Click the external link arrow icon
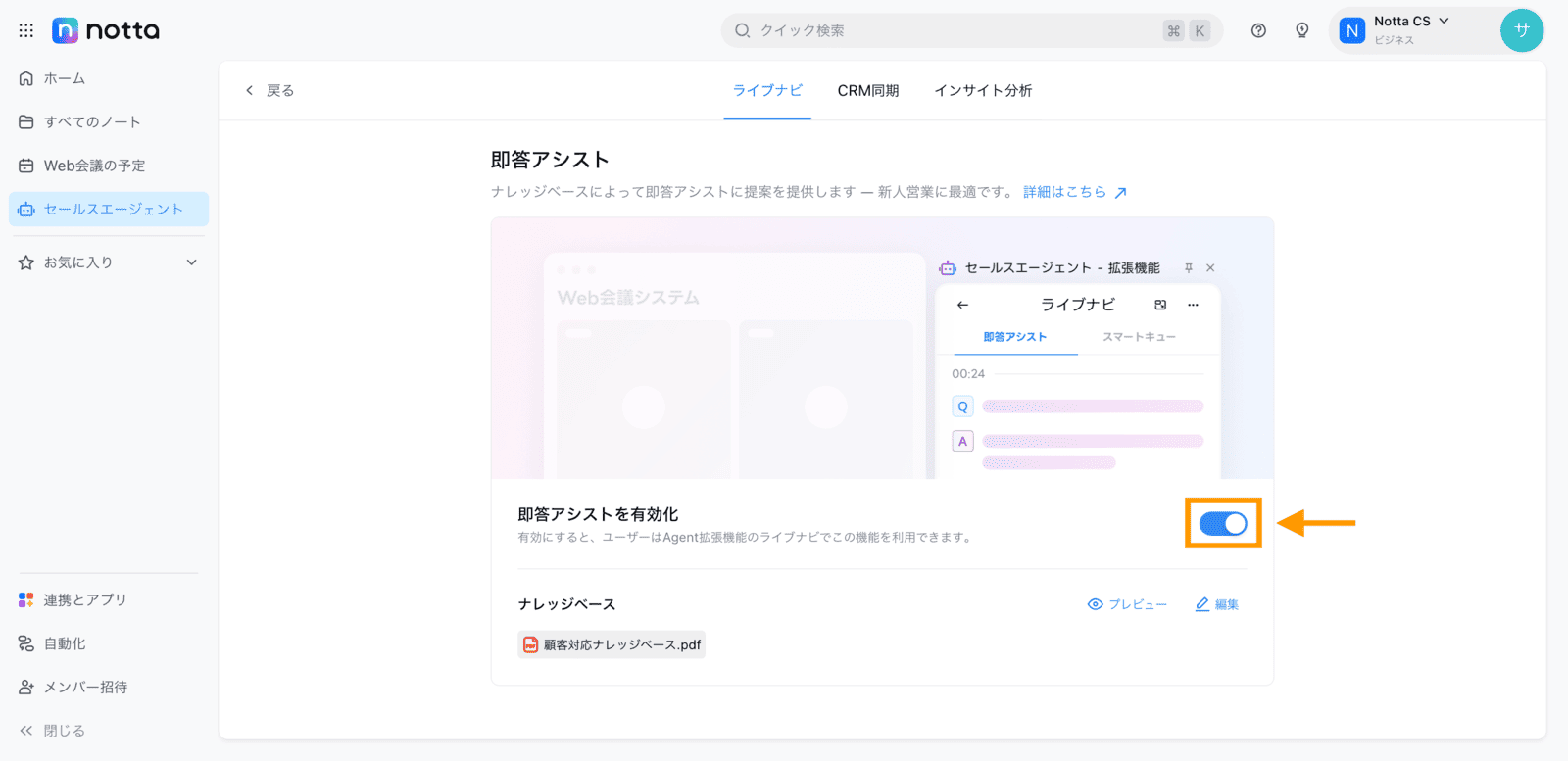This screenshot has height=761, width=1568. [x=1121, y=193]
